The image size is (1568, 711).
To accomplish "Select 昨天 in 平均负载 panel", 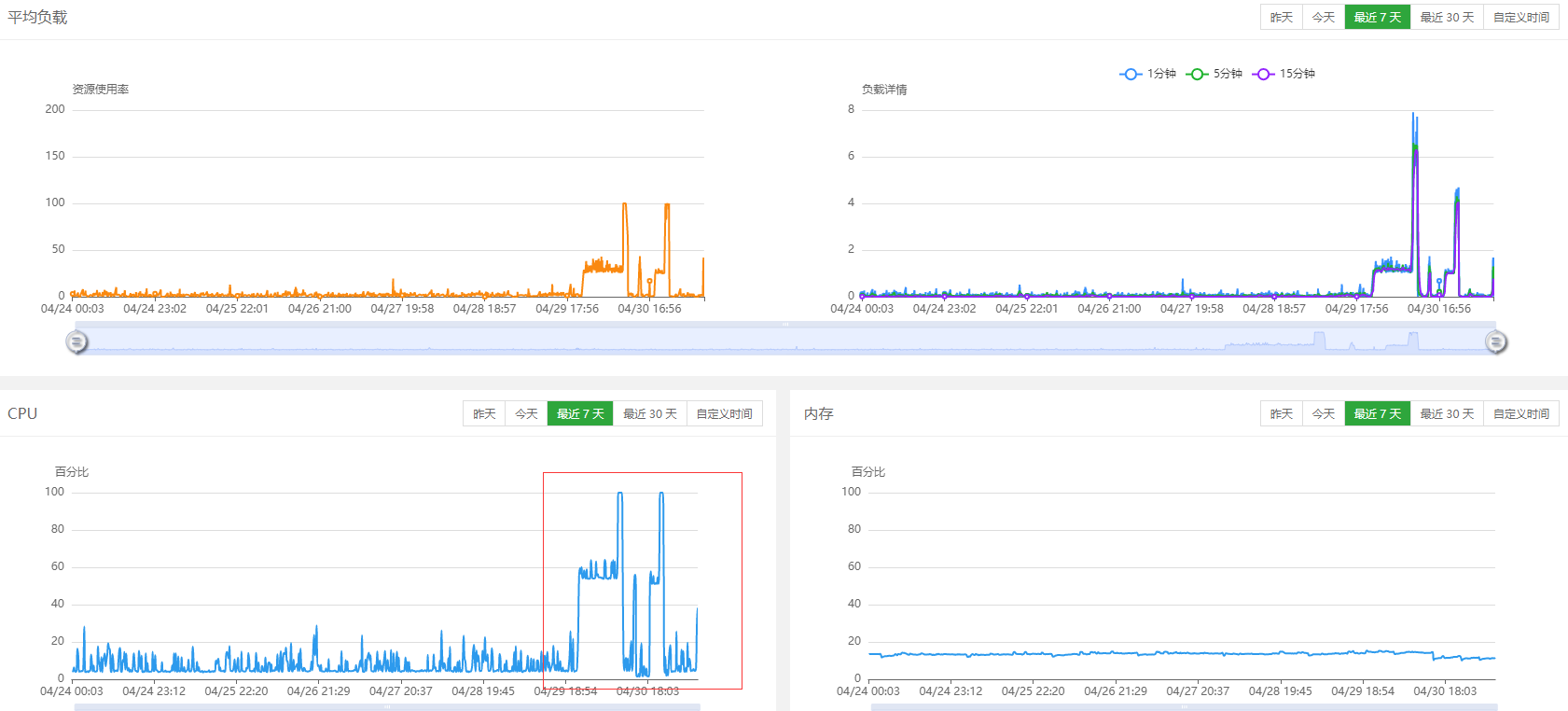I will pos(1282,18).
